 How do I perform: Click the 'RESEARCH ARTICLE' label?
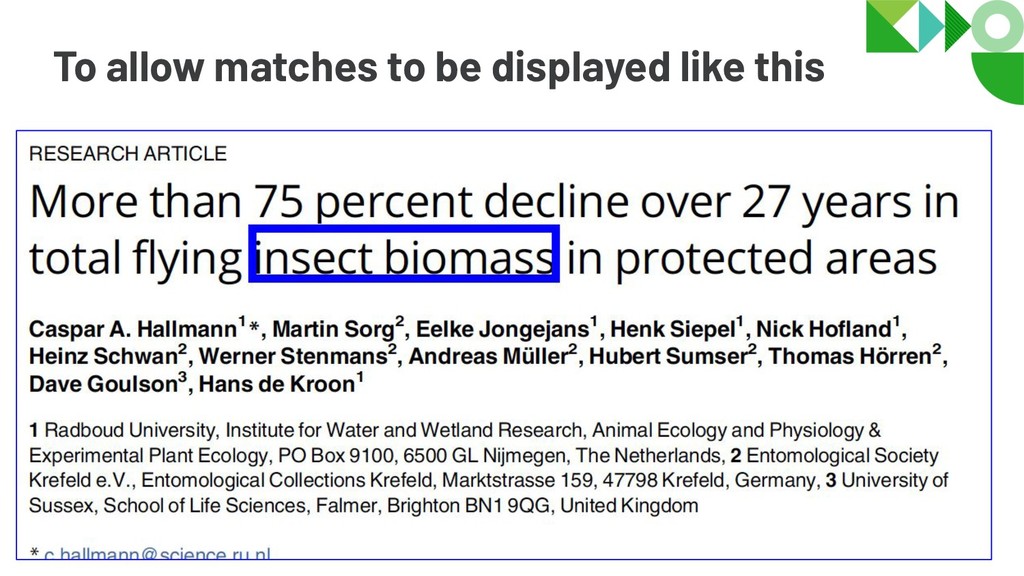tap(128, 153)
